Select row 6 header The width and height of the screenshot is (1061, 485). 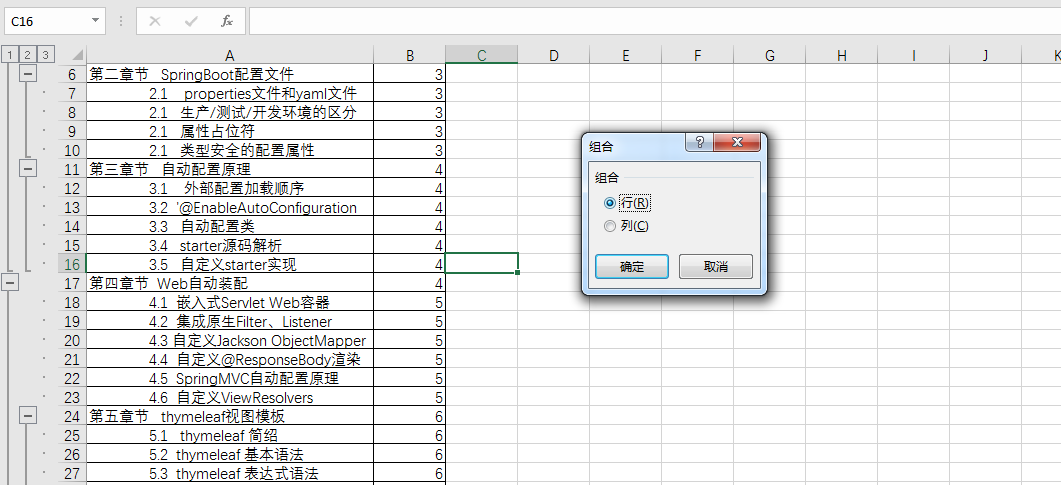72,74
